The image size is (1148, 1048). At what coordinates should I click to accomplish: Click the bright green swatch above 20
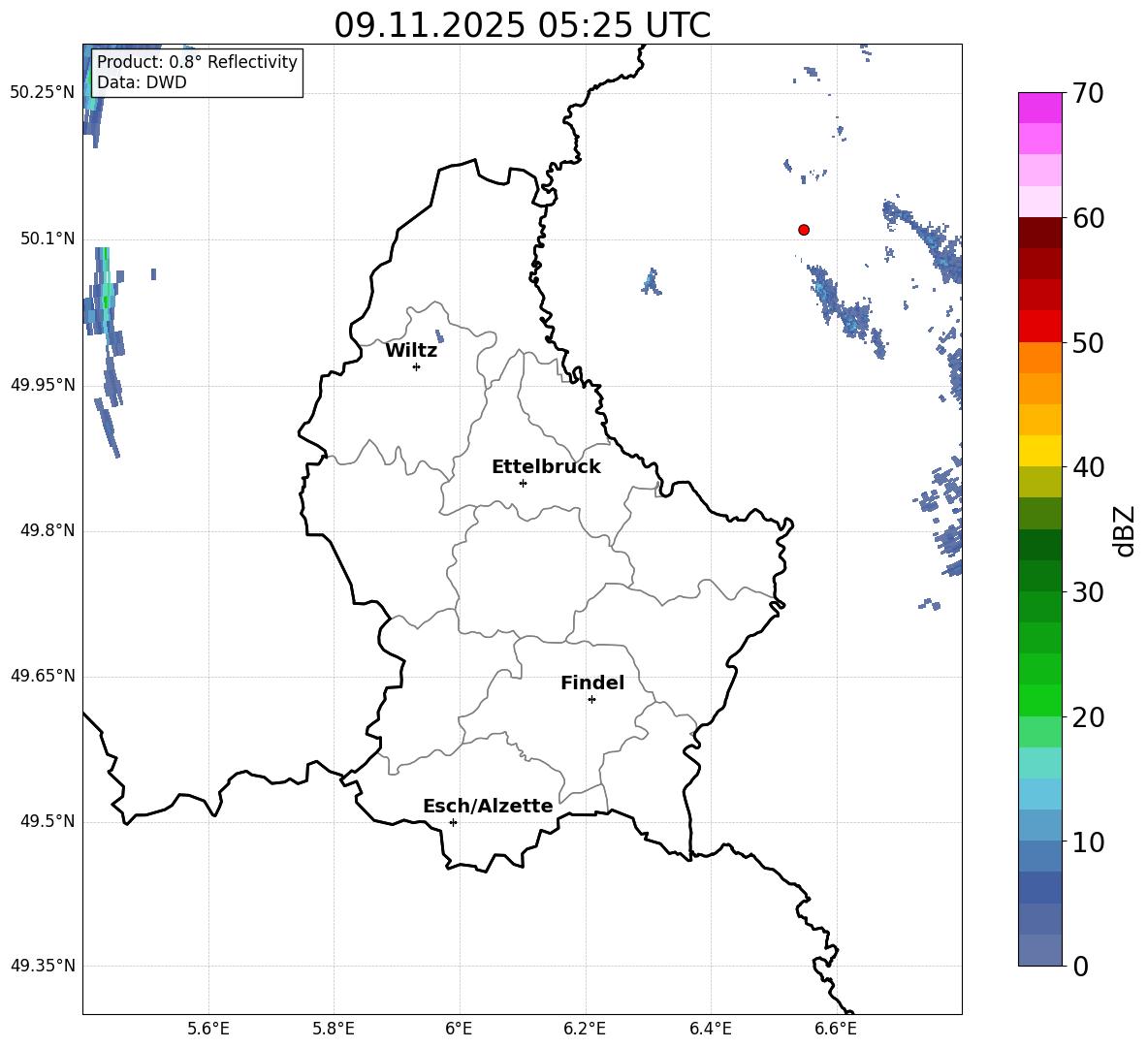pos(1039,700)
